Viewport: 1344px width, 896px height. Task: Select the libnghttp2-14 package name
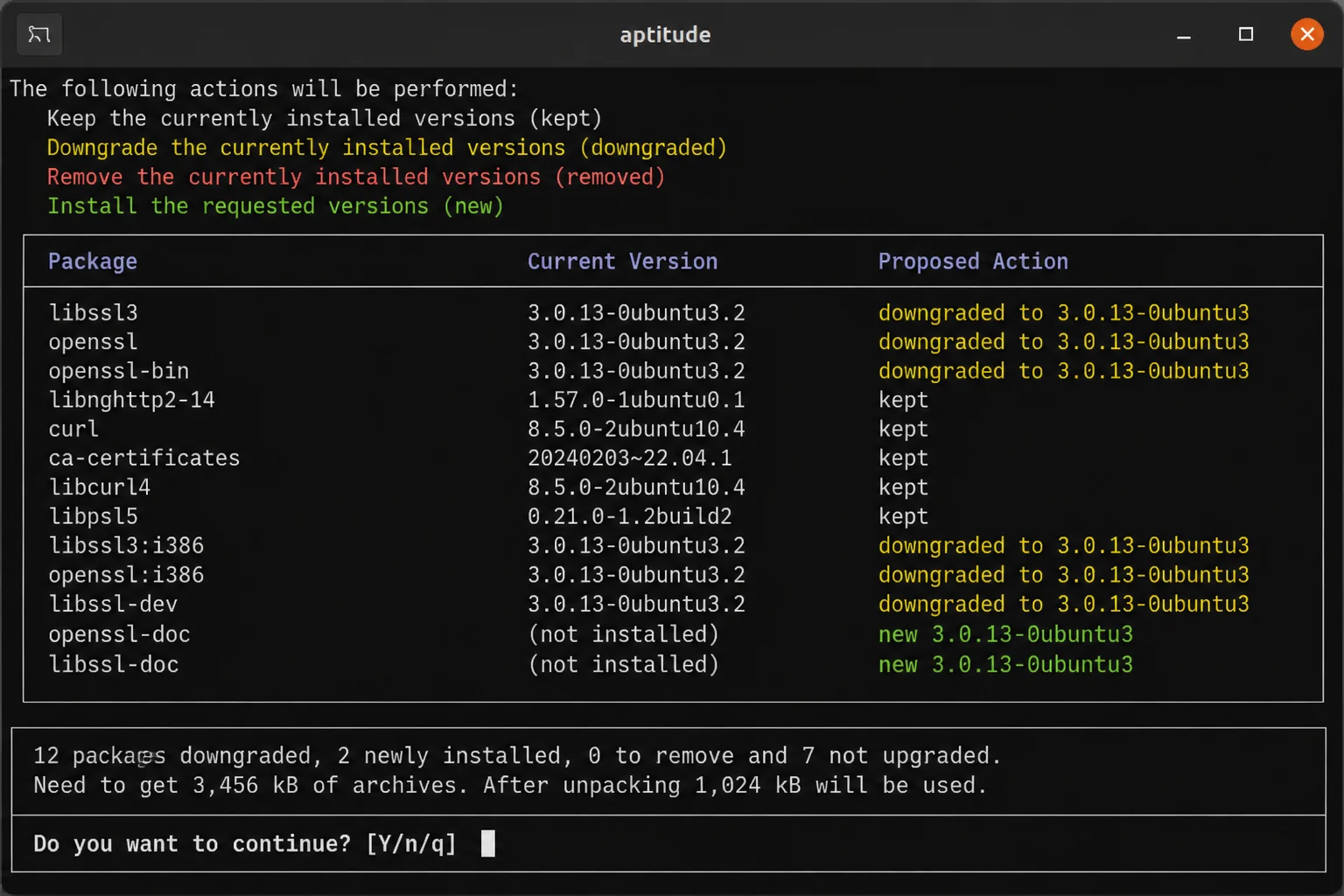coord(131,400)
